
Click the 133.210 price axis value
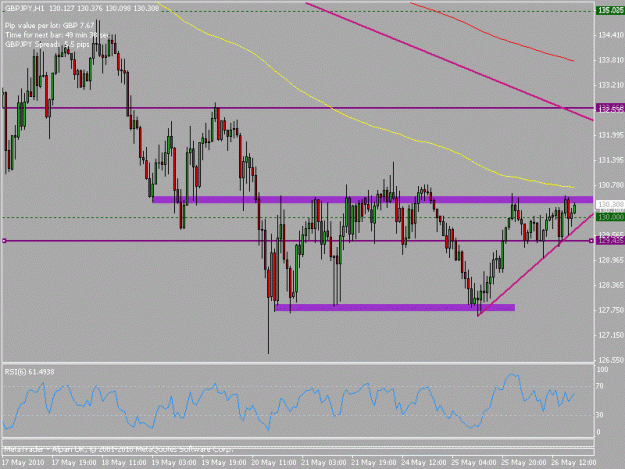point(609,85)
